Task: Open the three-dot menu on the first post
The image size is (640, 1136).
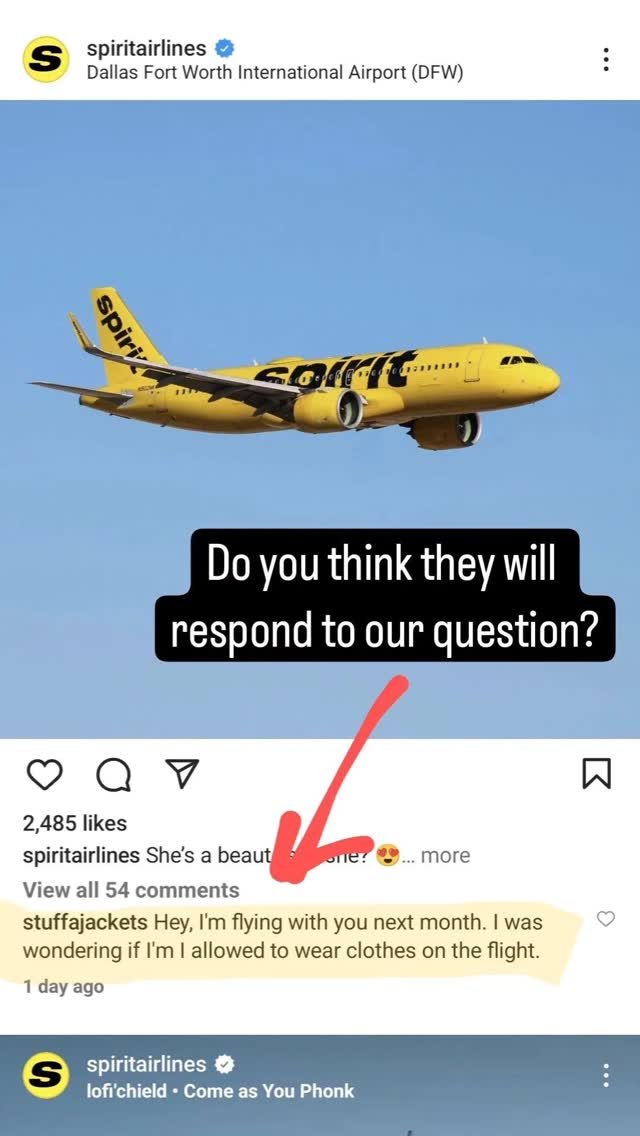Action: [x=606, y=59]
